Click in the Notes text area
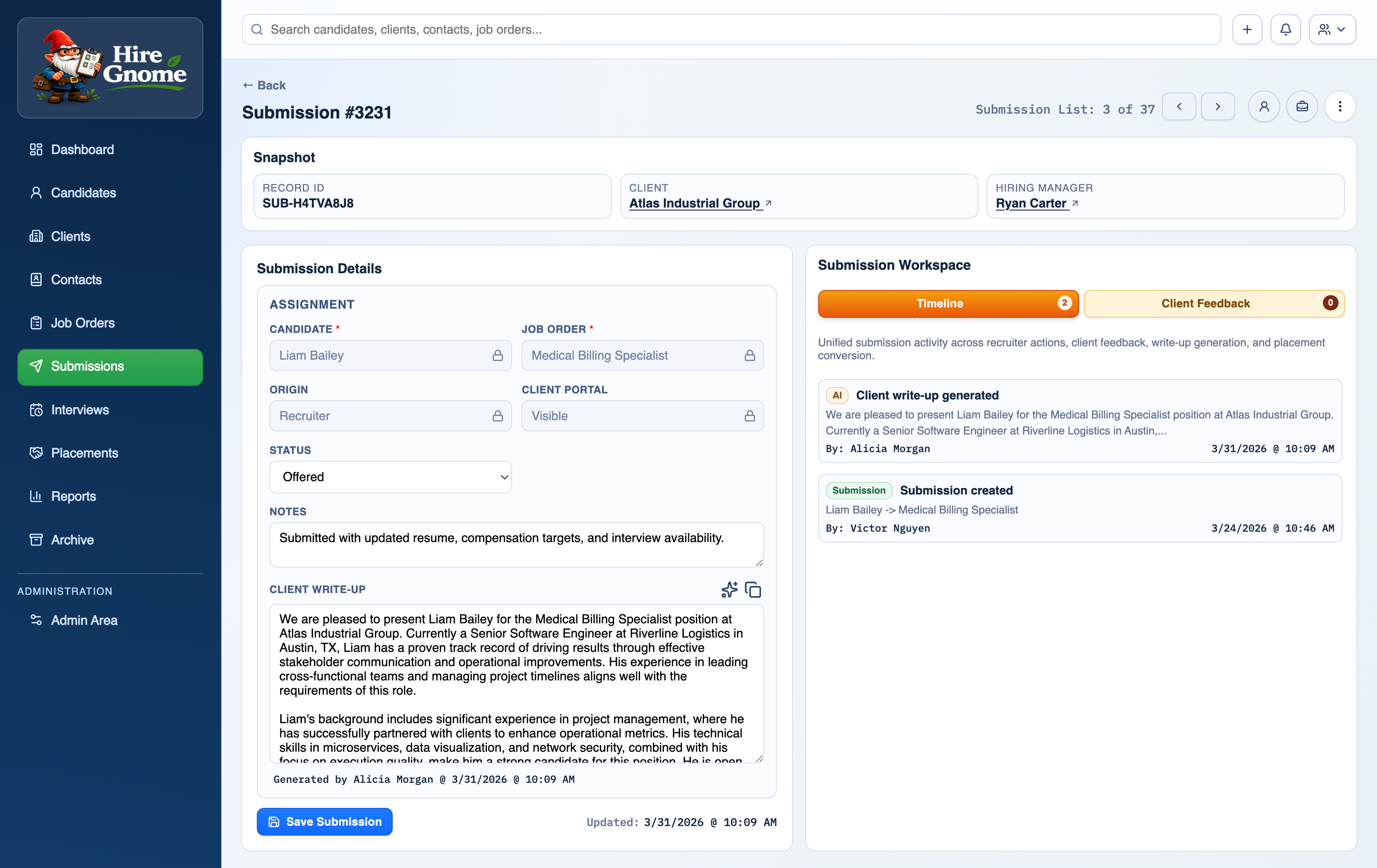Viewport: 1377px width, 868px height. [x=516, y=544]
